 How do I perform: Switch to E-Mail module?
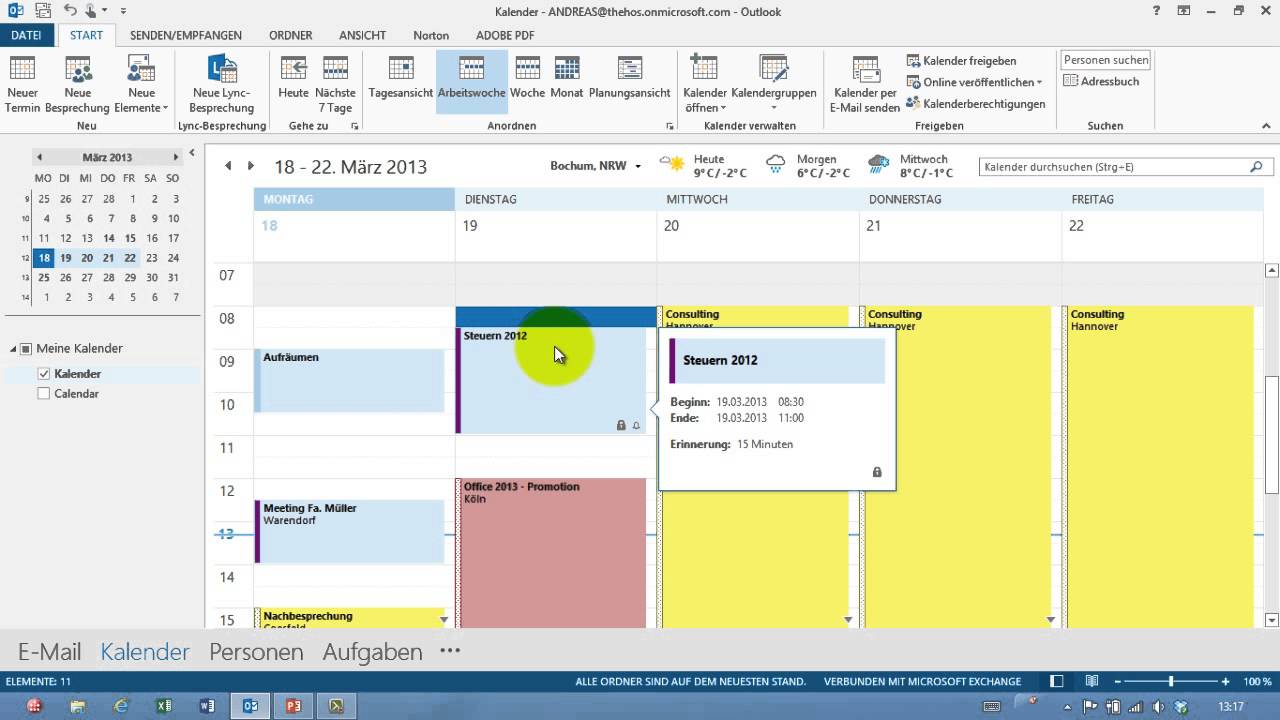coord(50,652)
